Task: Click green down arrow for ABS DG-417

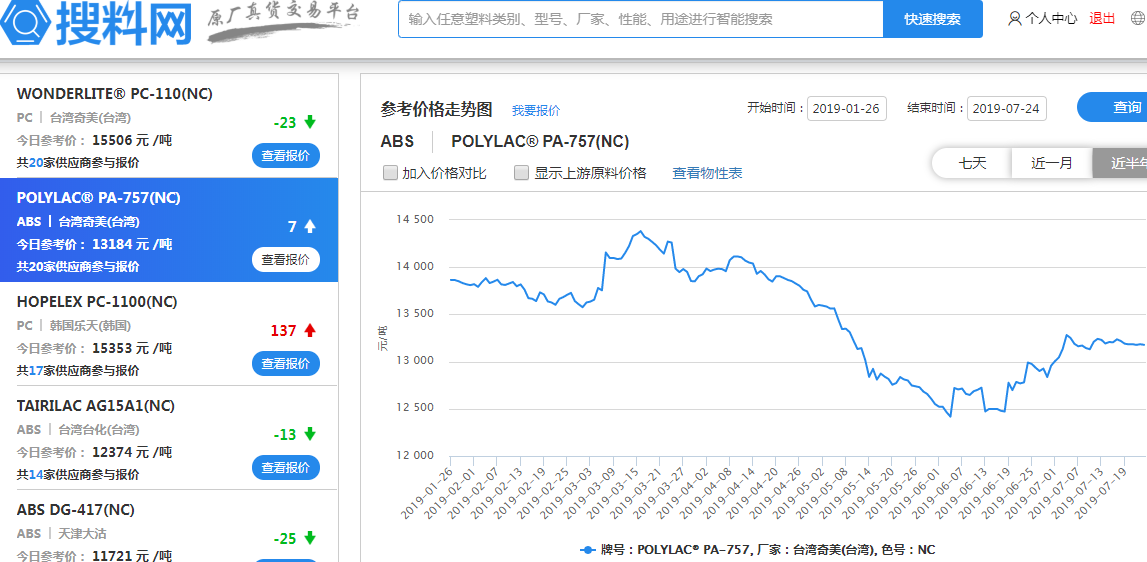Action: click(310, 538)
